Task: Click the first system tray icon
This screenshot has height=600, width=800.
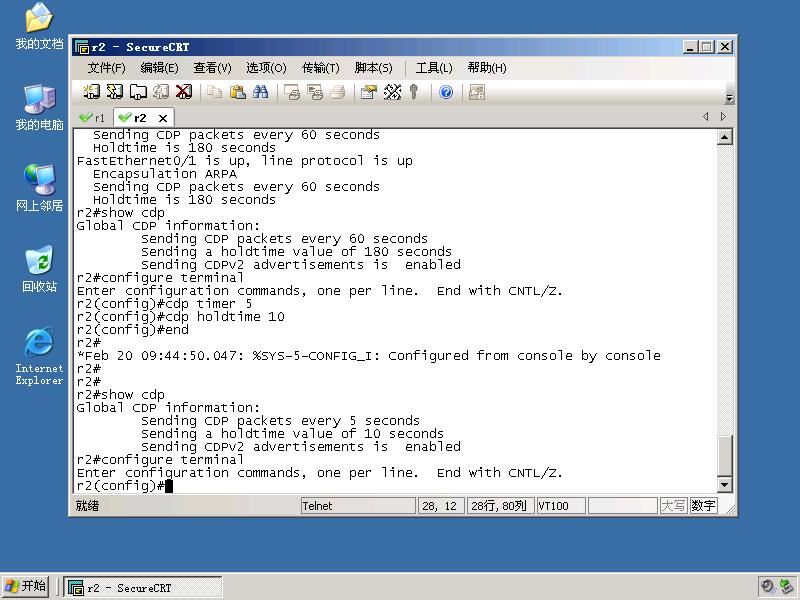Action: point(767,586)
